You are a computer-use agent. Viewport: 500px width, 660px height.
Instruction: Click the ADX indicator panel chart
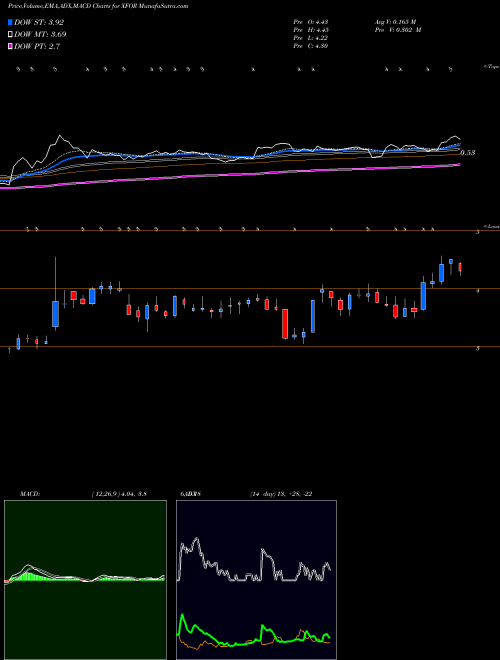256,580
